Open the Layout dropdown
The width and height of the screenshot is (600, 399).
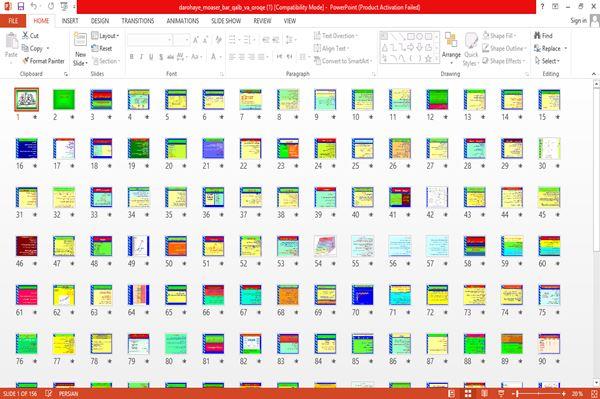105,36
